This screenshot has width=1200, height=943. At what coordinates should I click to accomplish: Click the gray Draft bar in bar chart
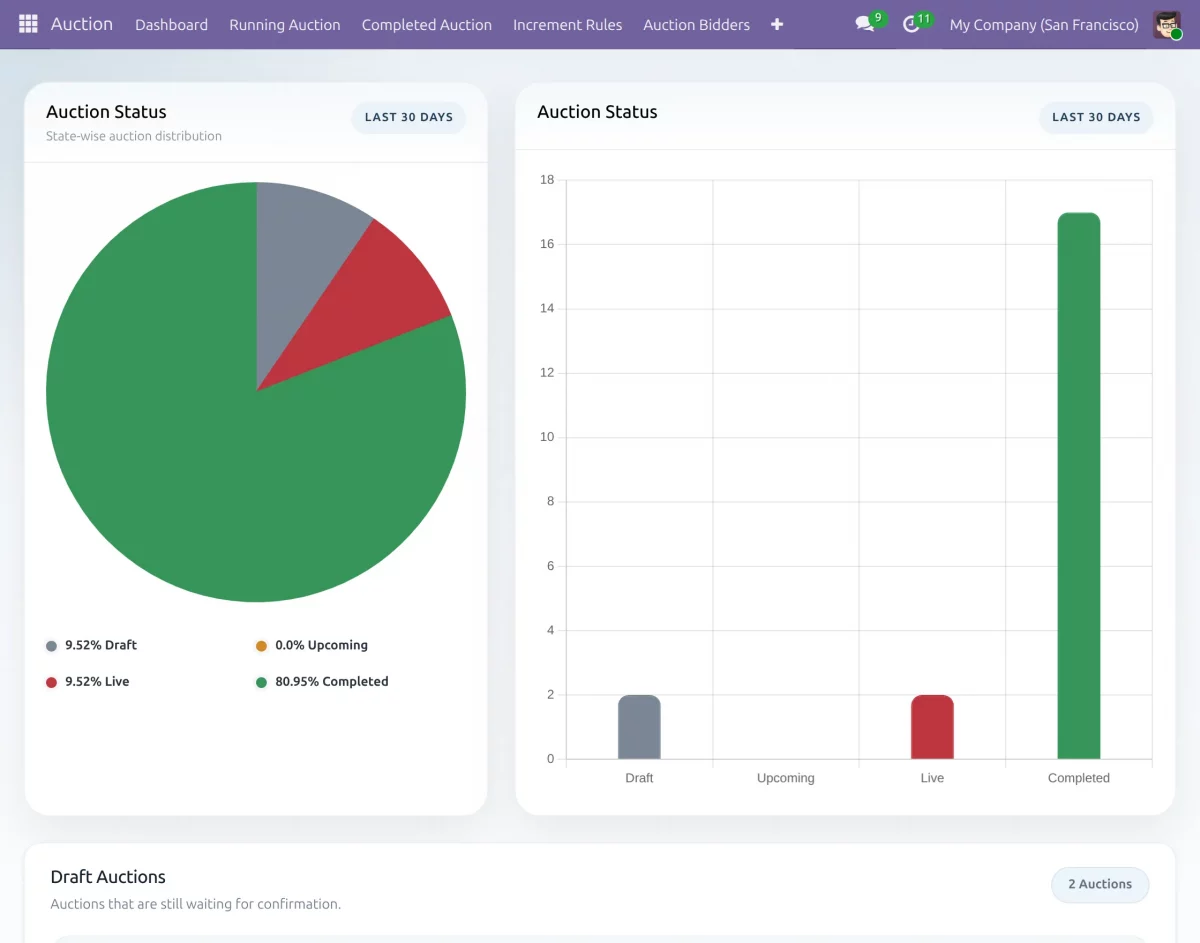[x=639, y=727]
